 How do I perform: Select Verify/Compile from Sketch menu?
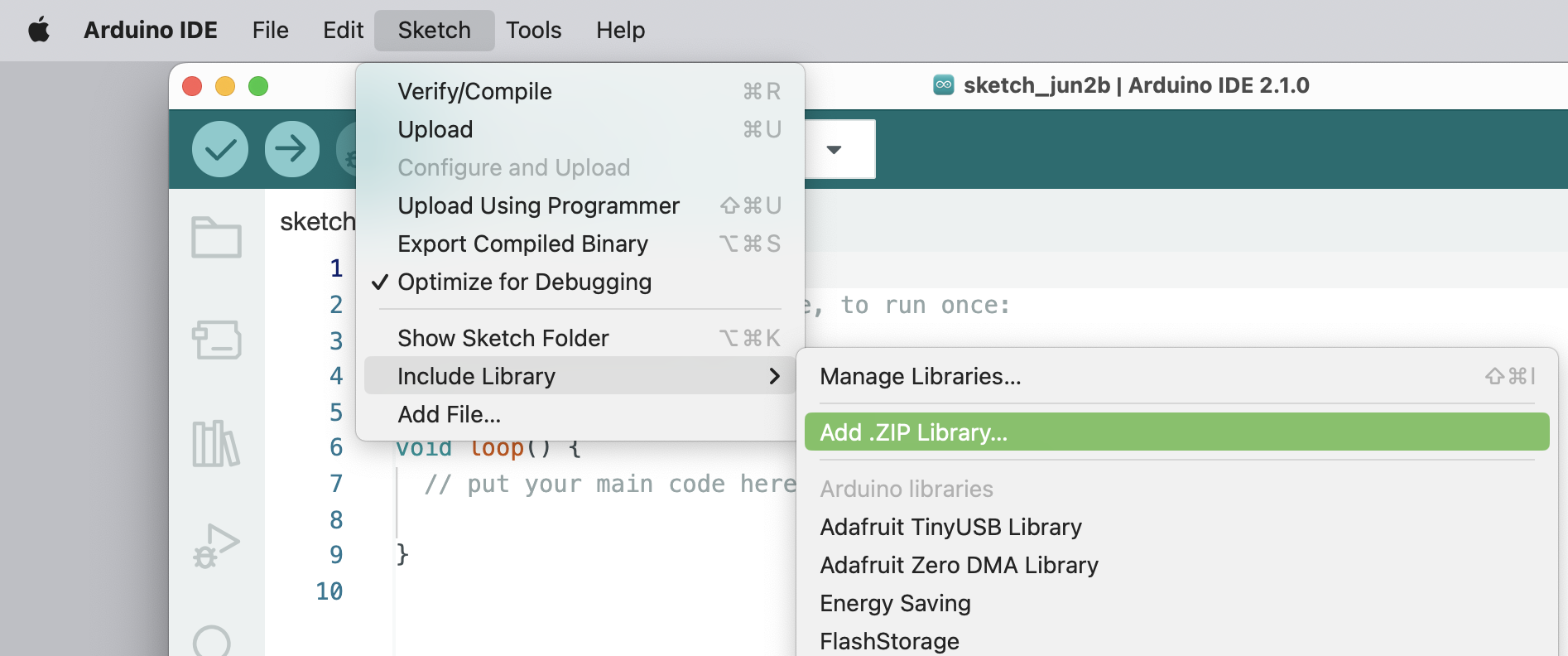pos(580,91)
